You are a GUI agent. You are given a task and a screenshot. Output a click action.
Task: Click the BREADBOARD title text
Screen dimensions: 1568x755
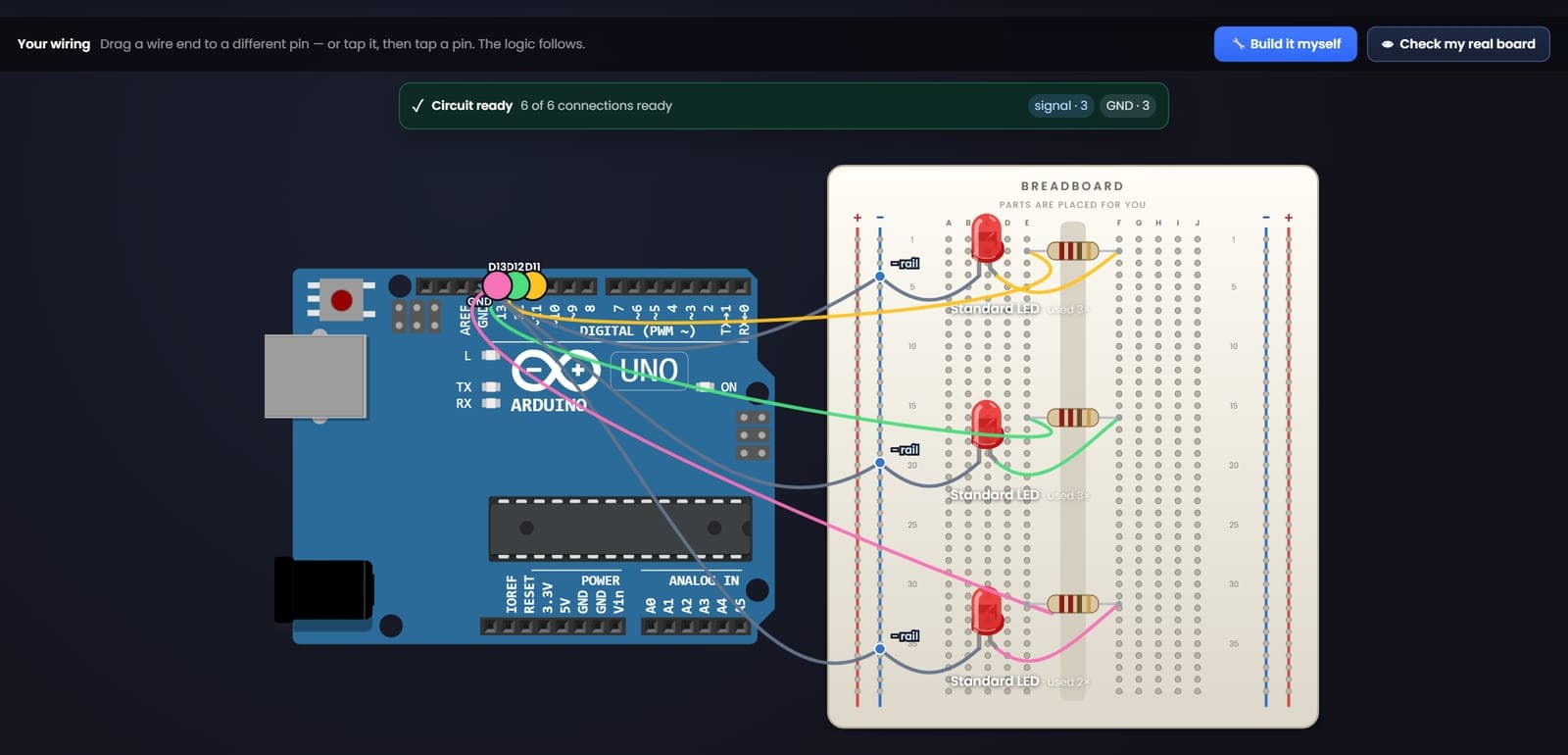point(1072,186)
